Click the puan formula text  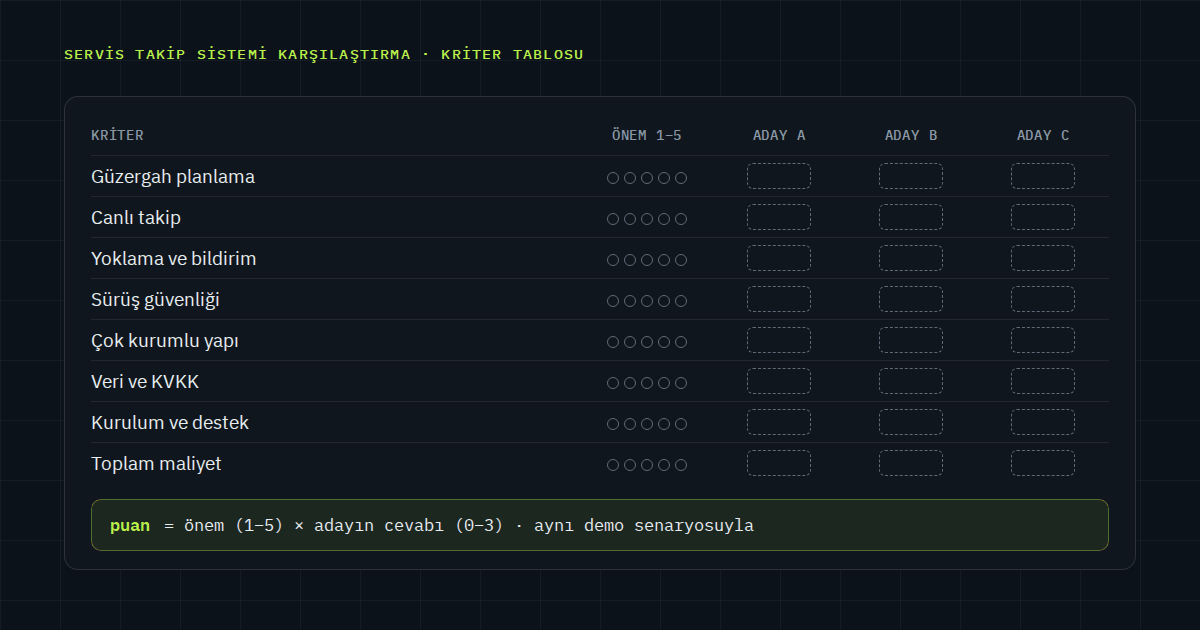pos(432,525)
